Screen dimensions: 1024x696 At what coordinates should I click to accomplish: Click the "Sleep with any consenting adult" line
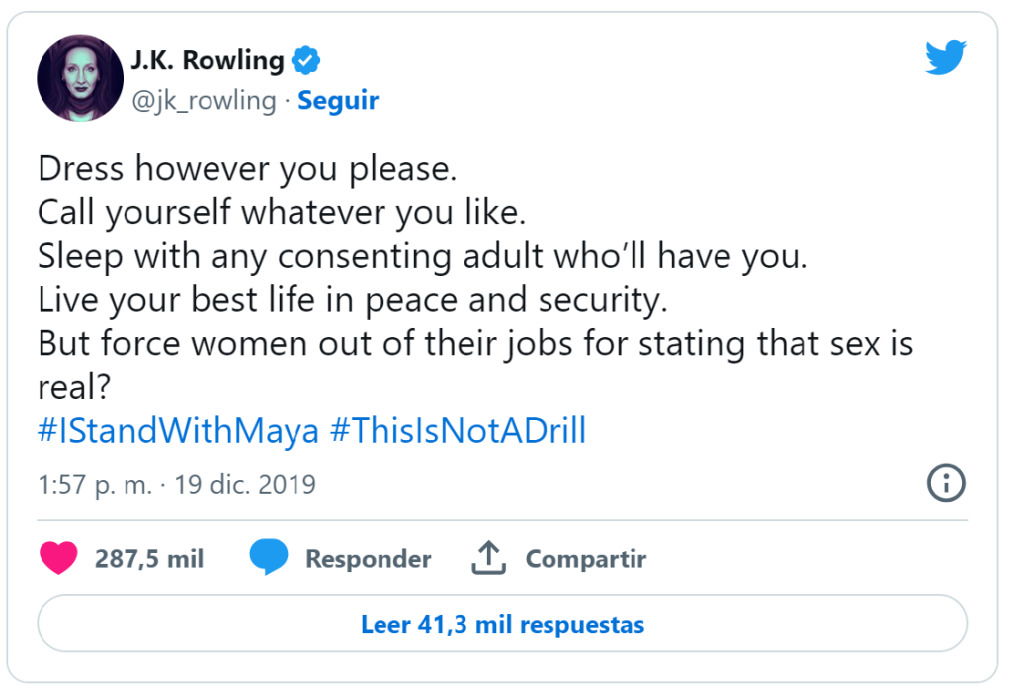click(421, 256)
